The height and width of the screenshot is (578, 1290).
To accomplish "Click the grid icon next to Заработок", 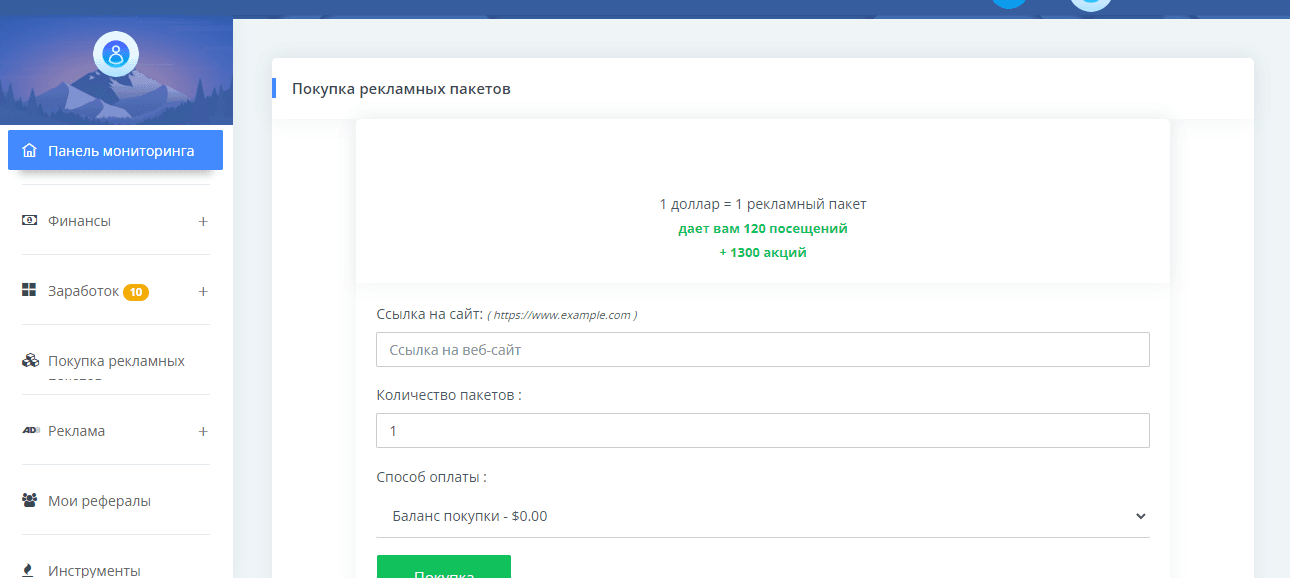I will [29, 291].
